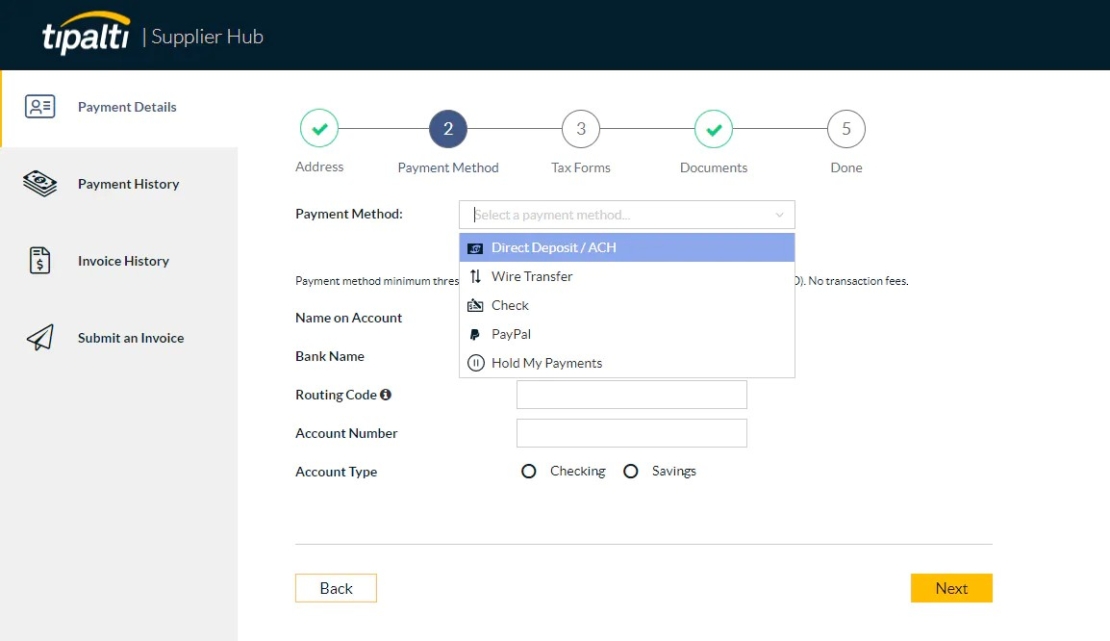Open the Payment History section
Viewport: 1110px width, 641px height.
[128, 183]
